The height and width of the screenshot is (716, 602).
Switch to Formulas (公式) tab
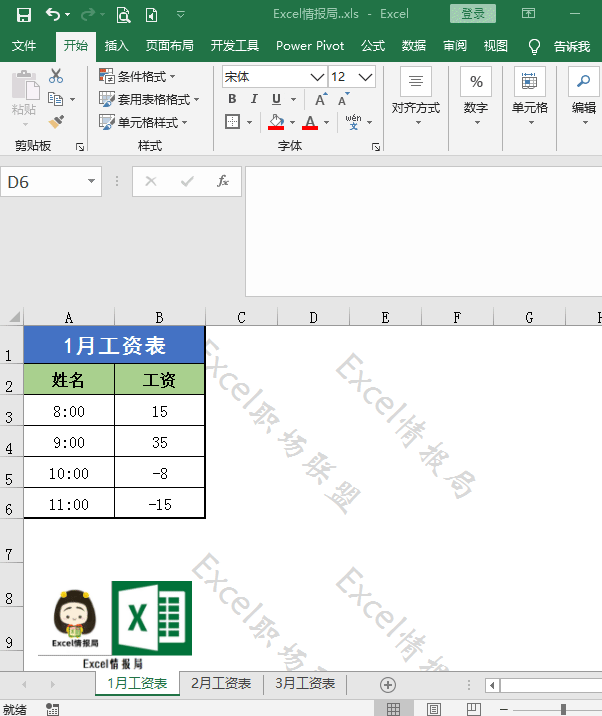click(x=373, y=46)
